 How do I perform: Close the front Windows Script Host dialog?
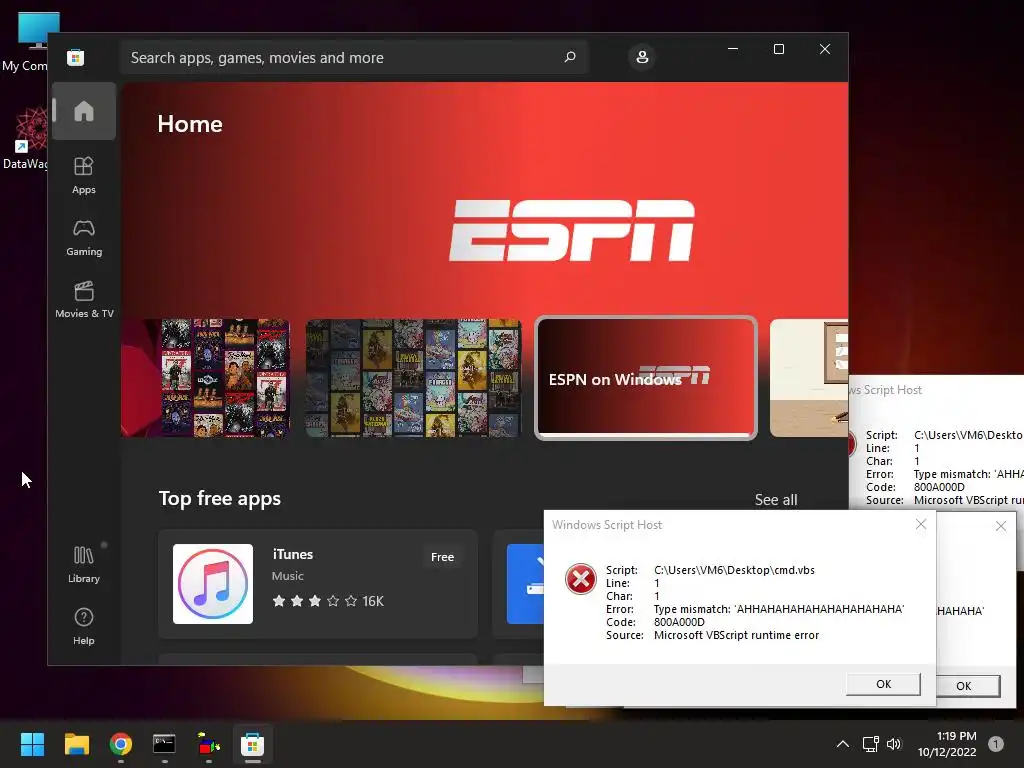tap(921, 524)
